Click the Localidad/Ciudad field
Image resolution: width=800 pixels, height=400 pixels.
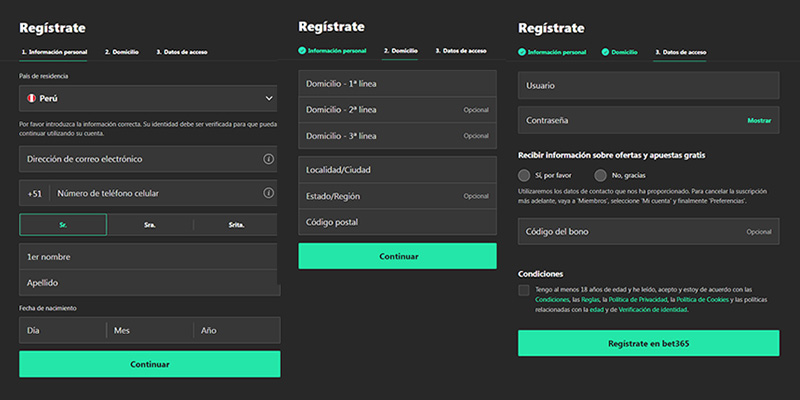click(397, 170)
